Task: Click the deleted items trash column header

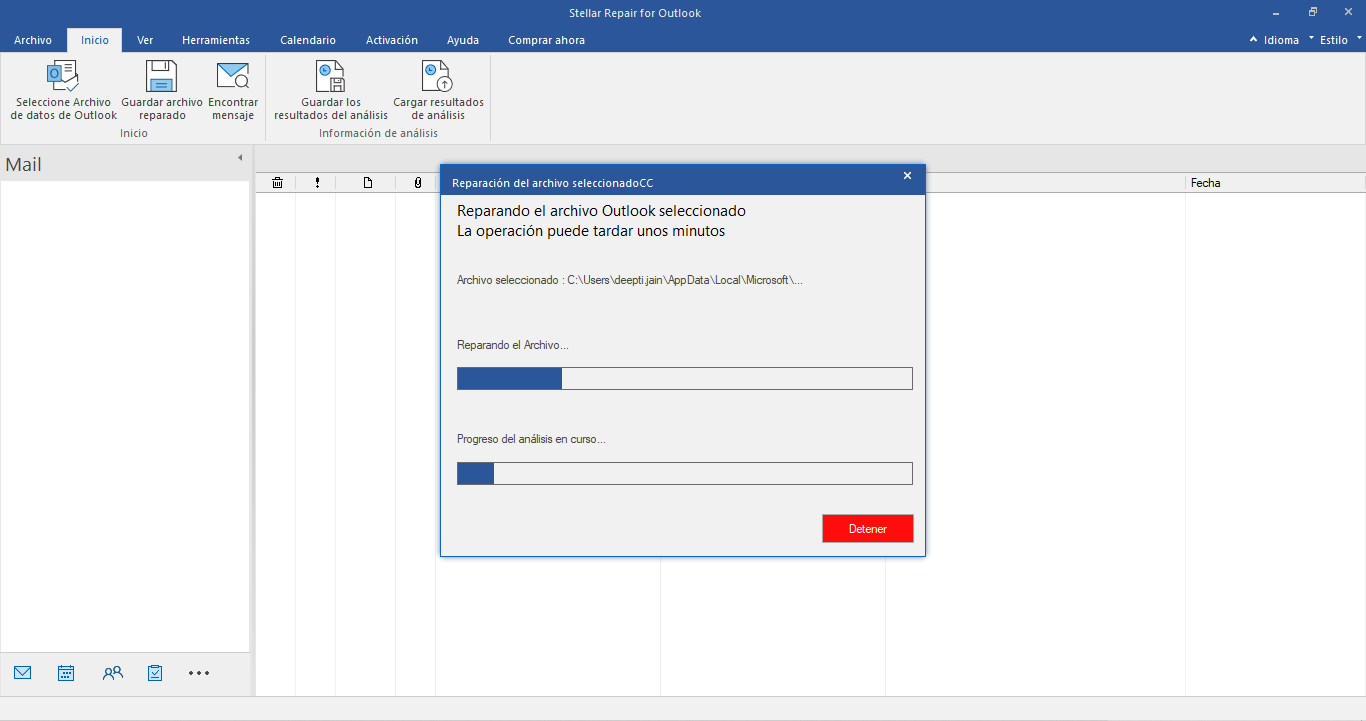Action: click(277, 183)
